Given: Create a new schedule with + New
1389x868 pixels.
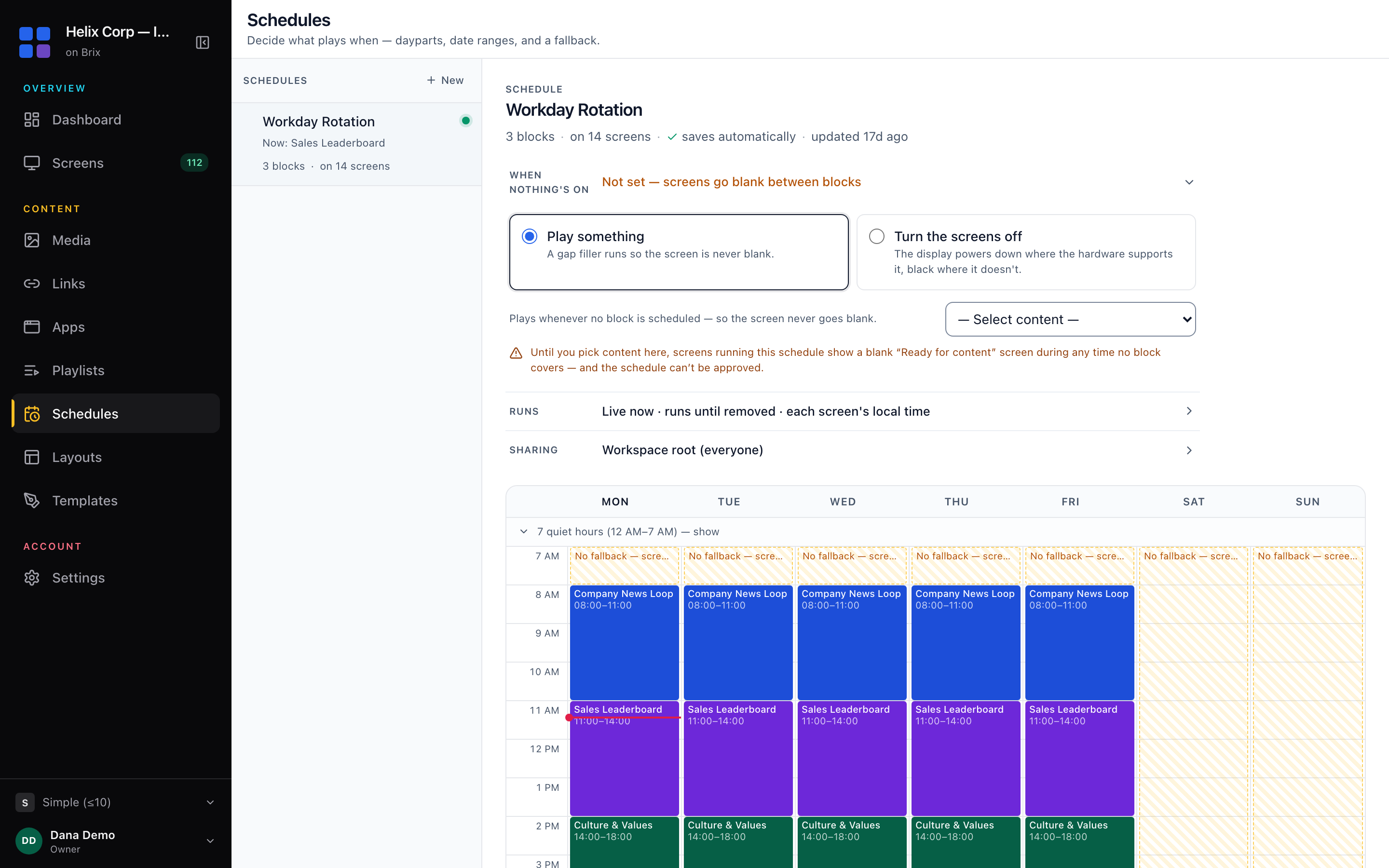Looking at the screenshot, I should click(445, 81).
